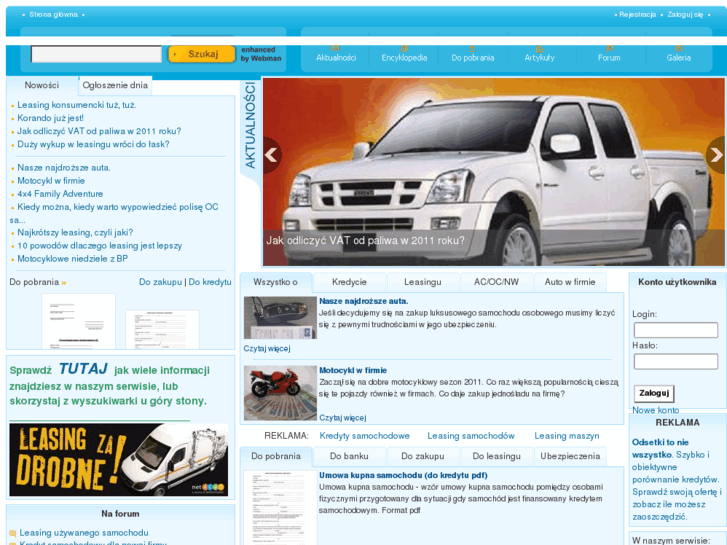Click the Do zakupu link beside Do pobrania
Screen dimensions: 727x545
pyautogui.click(x=160, y=282)
